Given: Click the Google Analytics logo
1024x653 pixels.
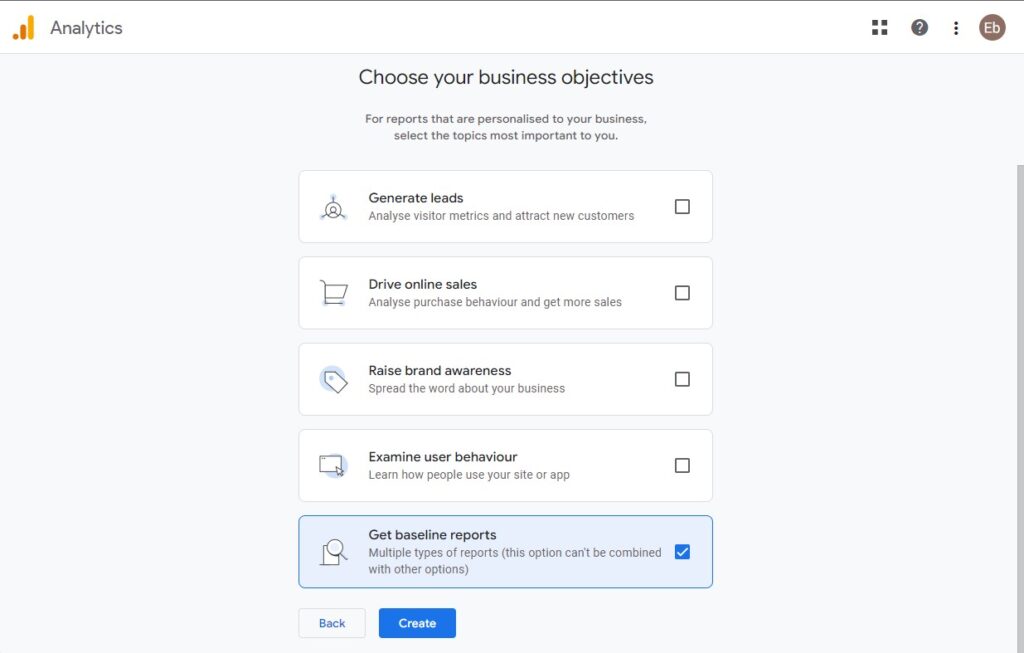Looking at the screenshot, I should (21, 27).
